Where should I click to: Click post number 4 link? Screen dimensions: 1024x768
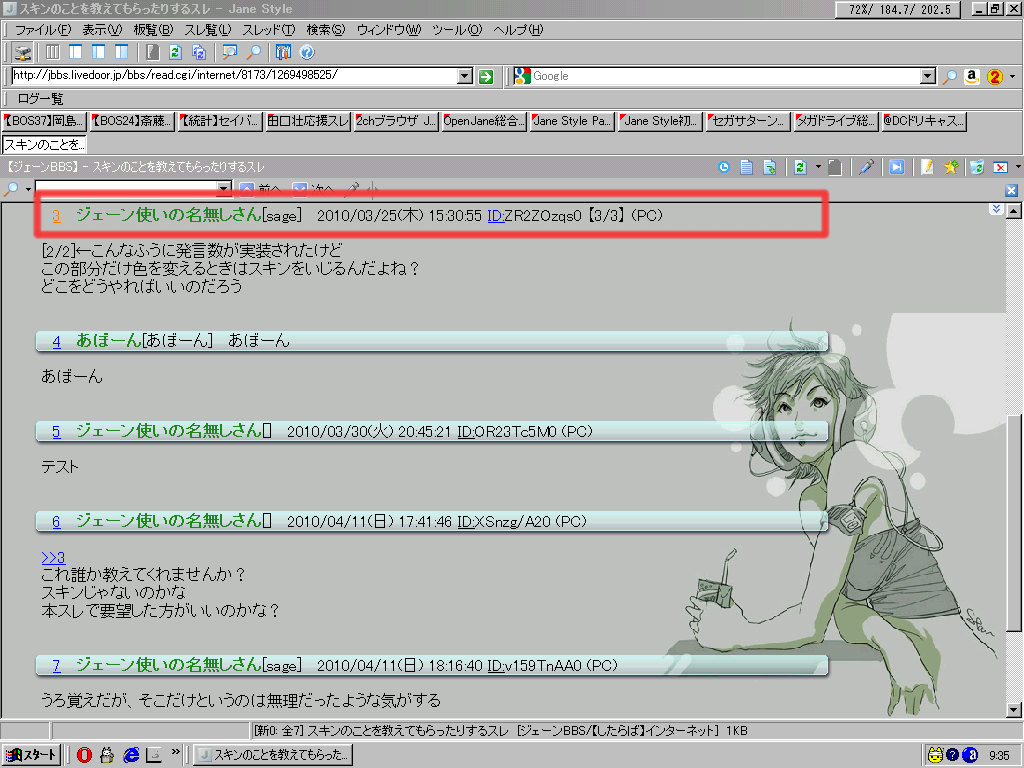click(x=57, y=342)
